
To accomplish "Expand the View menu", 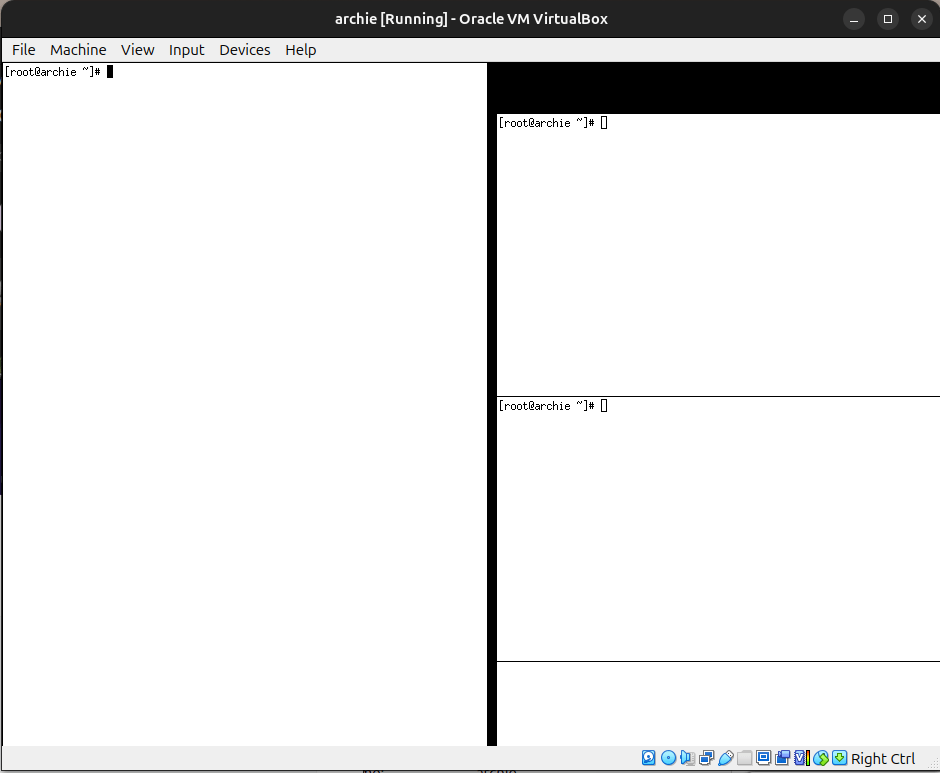I will click(138, 50).
